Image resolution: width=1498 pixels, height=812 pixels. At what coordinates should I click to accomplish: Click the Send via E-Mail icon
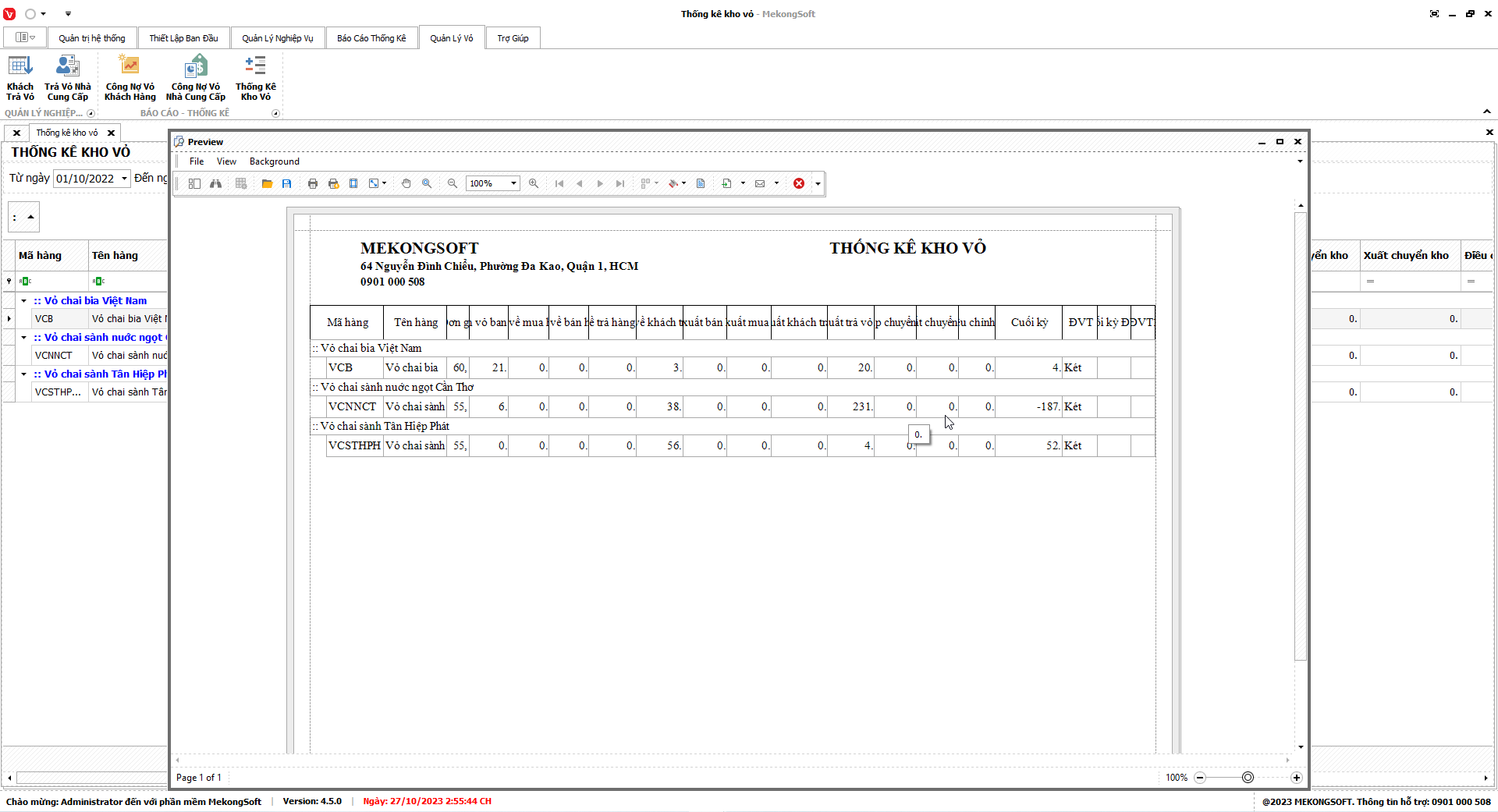(760, 183)
